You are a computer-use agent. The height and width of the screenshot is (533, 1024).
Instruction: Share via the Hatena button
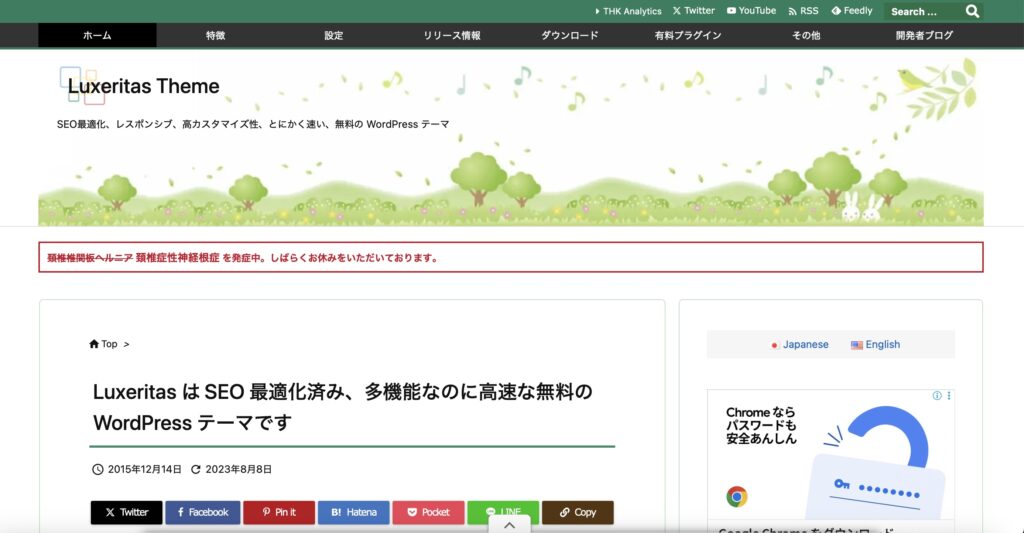click(x=354, y=512)
